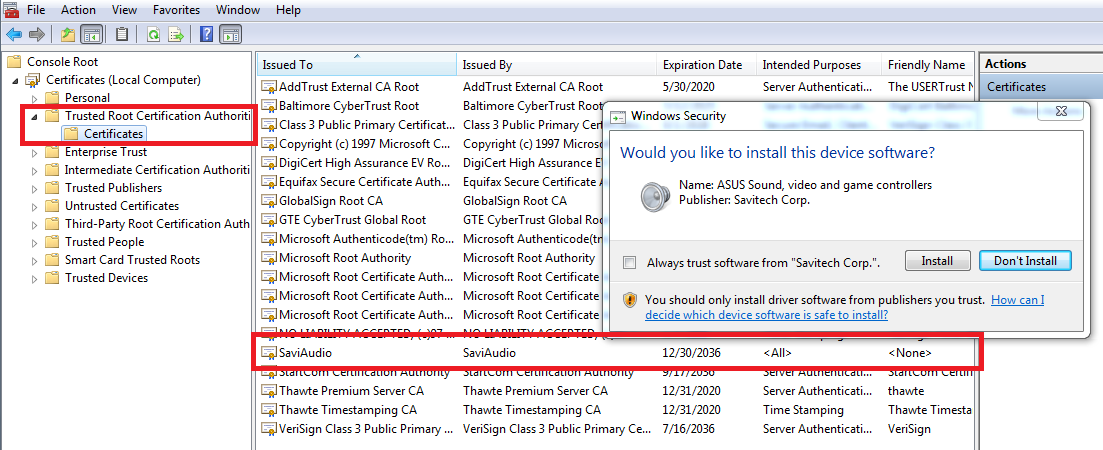
Task: Open the File menu
Action: [36, 10]
